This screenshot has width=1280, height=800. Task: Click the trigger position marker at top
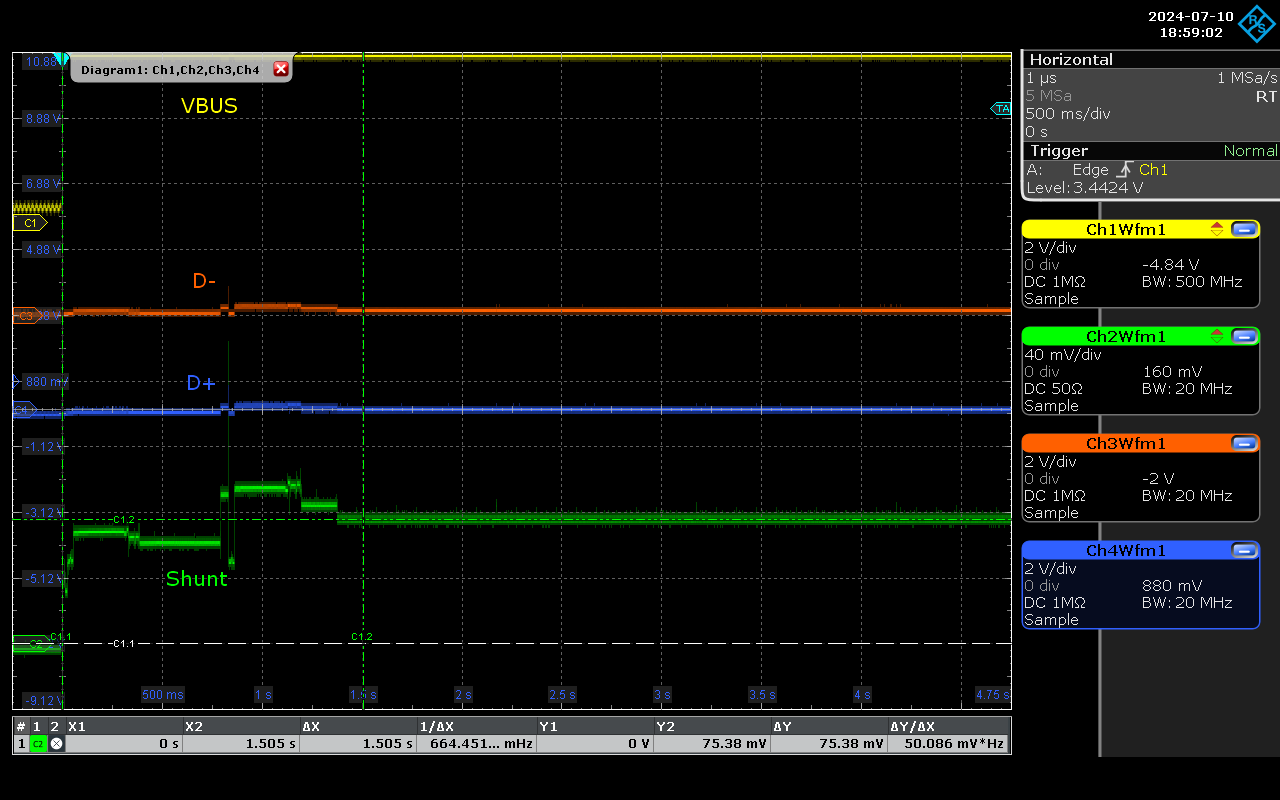coord(62,60)
